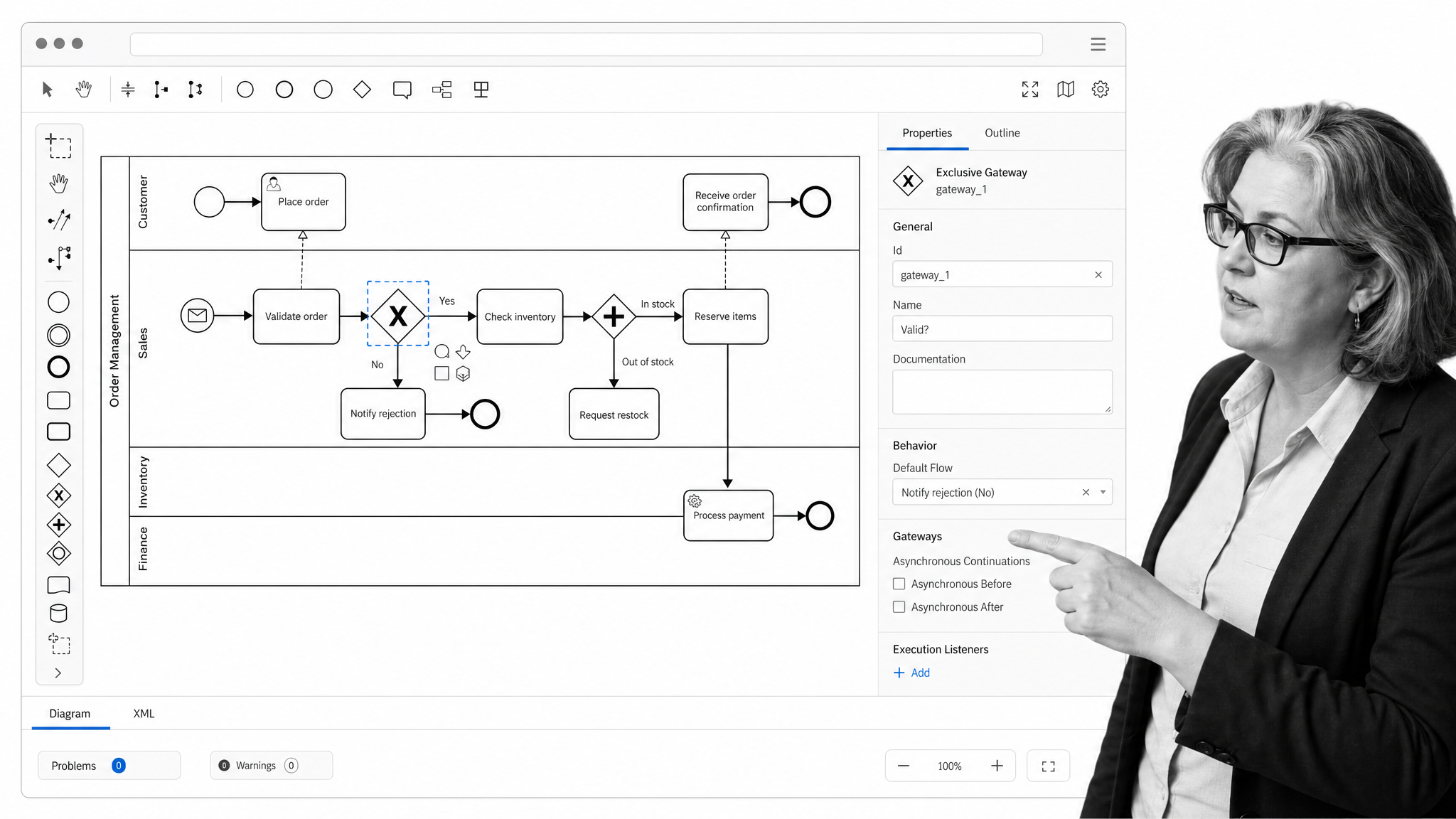Enable Asynchronous Before checkbox
The height and width of the screenshot is (819, 1456).
coord(899,584)
